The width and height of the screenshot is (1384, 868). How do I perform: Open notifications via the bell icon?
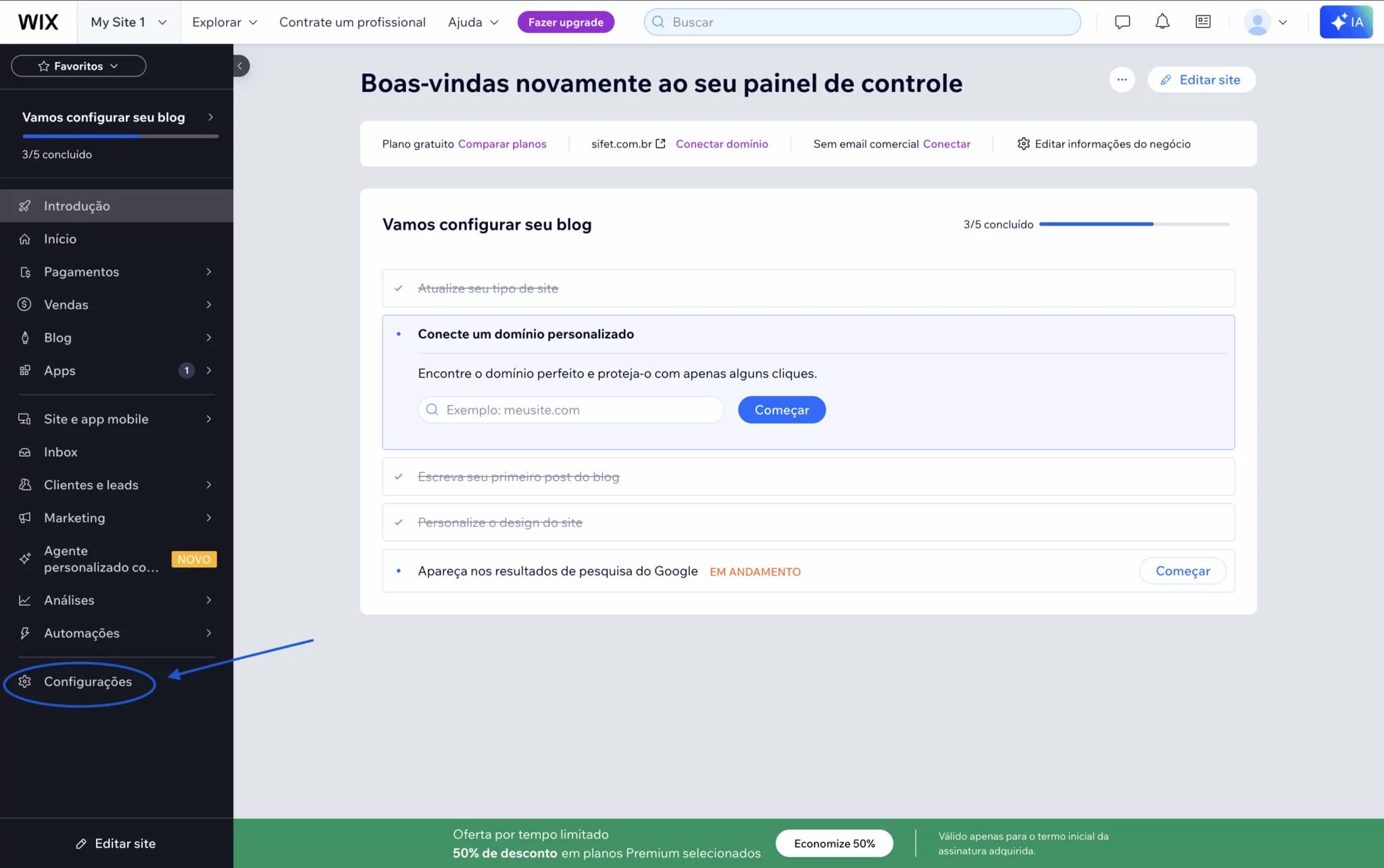(1162, 21)
